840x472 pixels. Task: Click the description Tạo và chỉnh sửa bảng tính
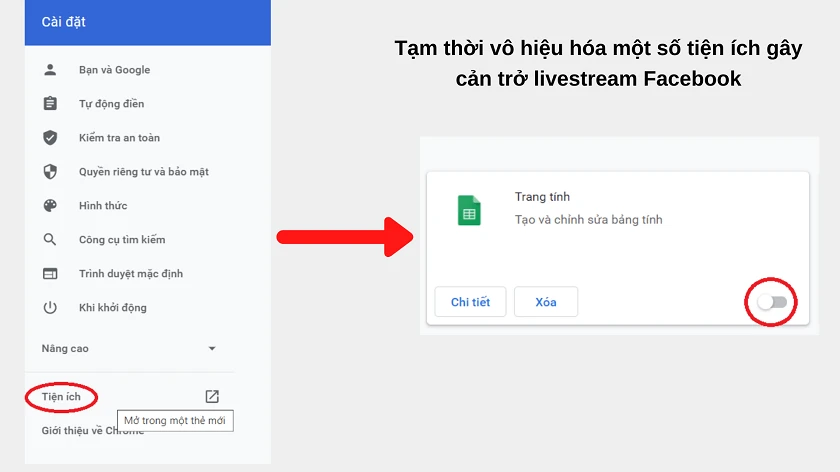588,220
